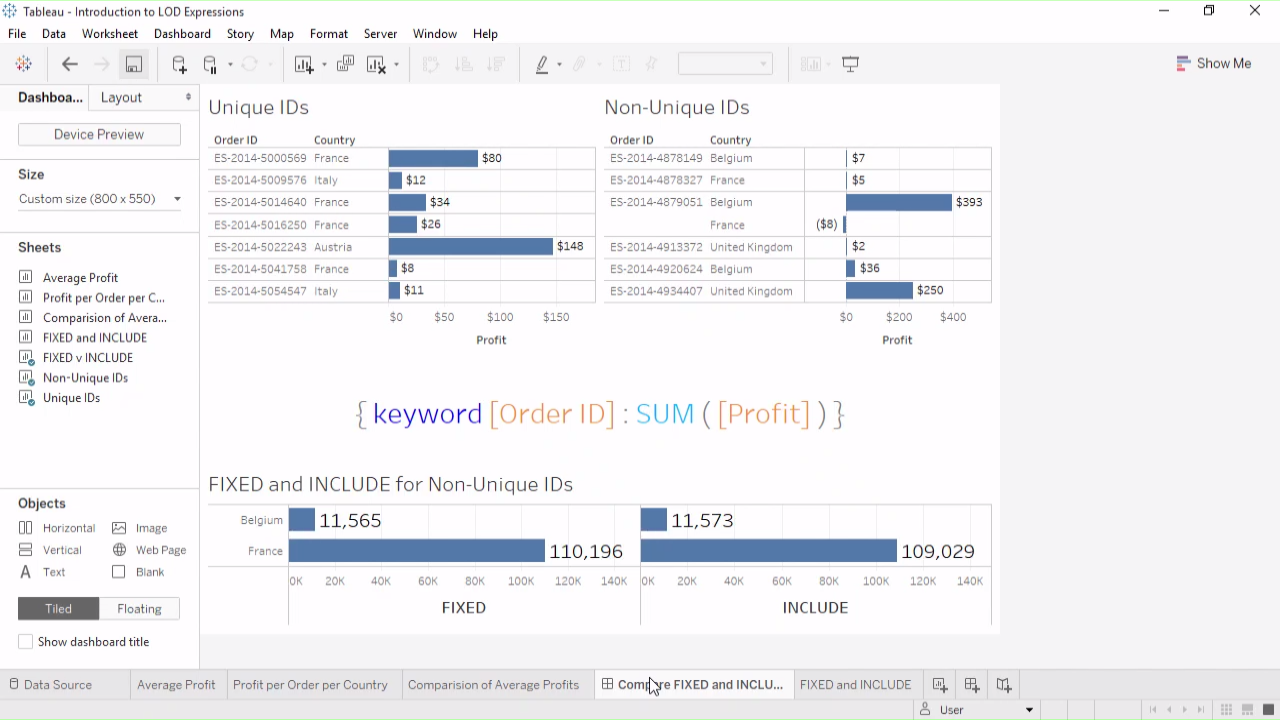
Task: Open Presentation Mode from the toolbar
Action: coord(851,64)
